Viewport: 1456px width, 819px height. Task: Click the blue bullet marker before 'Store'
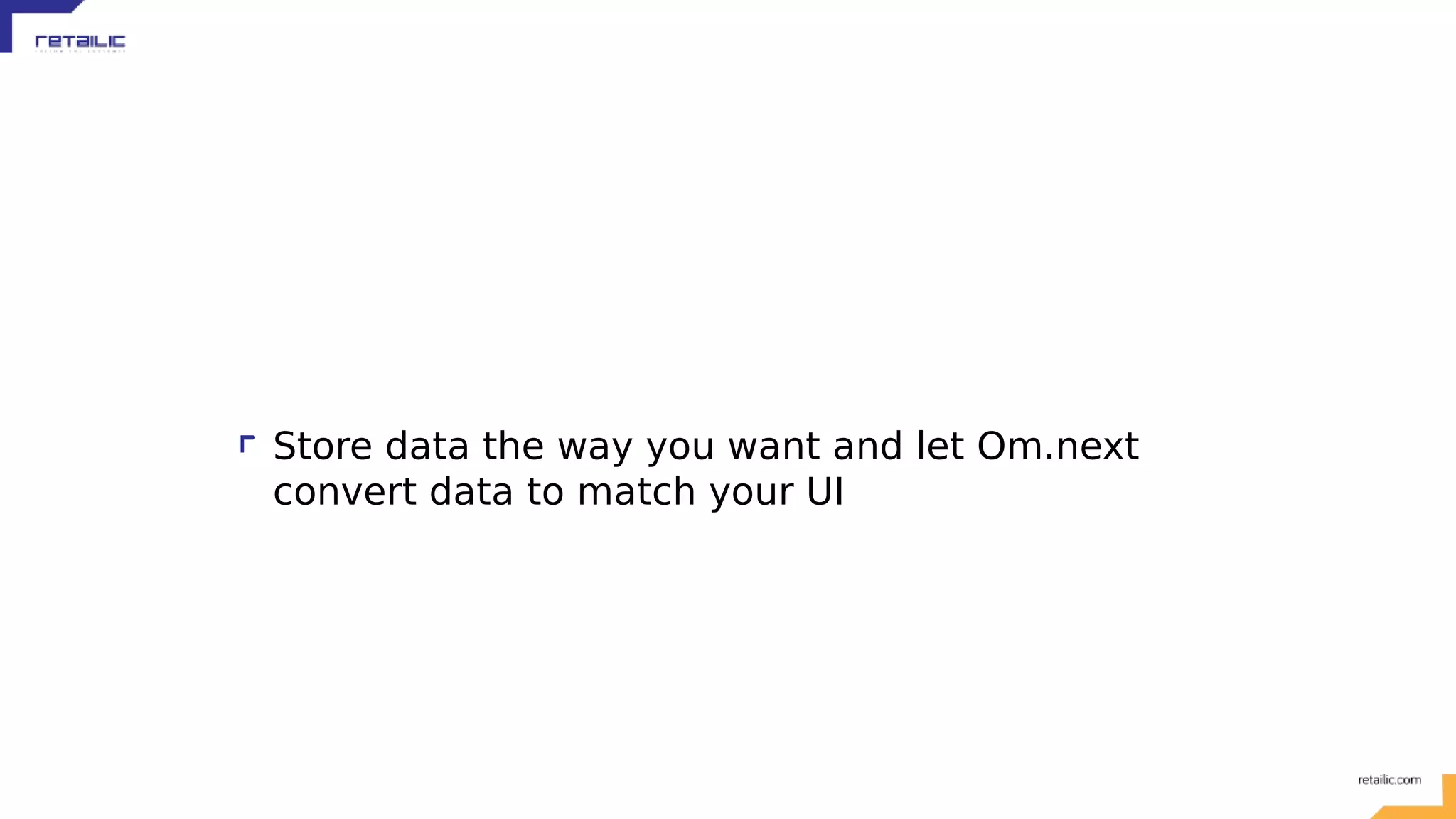pyautogui.click(x=247, y=444)
